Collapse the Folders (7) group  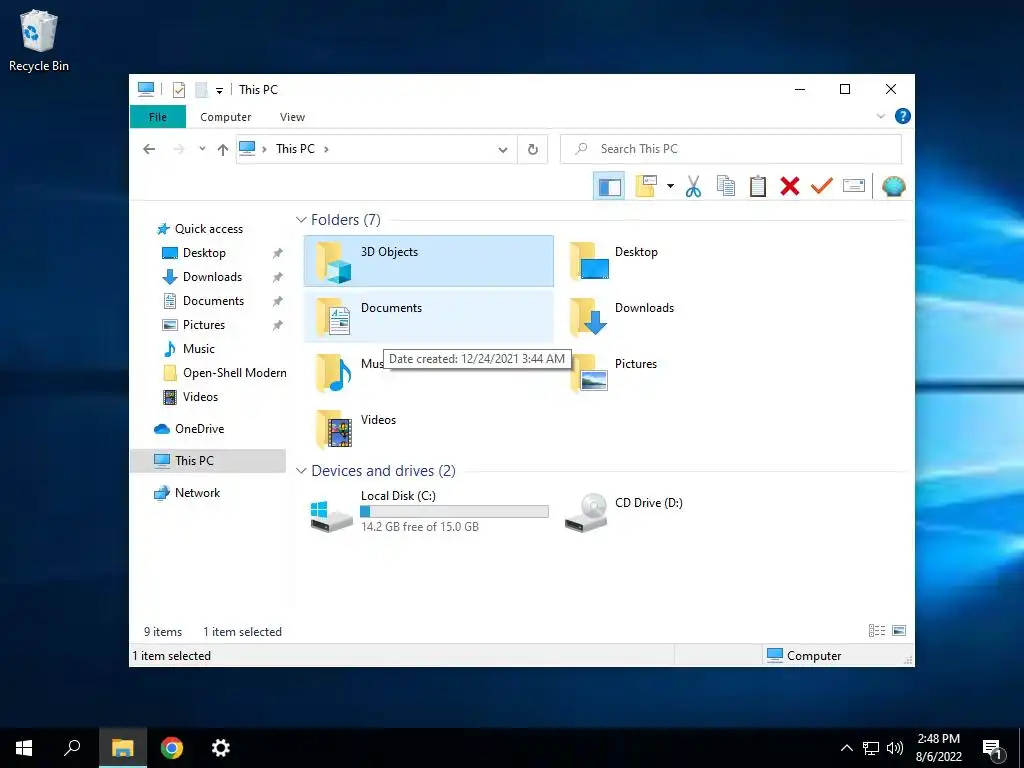click(x=301, y=219)
